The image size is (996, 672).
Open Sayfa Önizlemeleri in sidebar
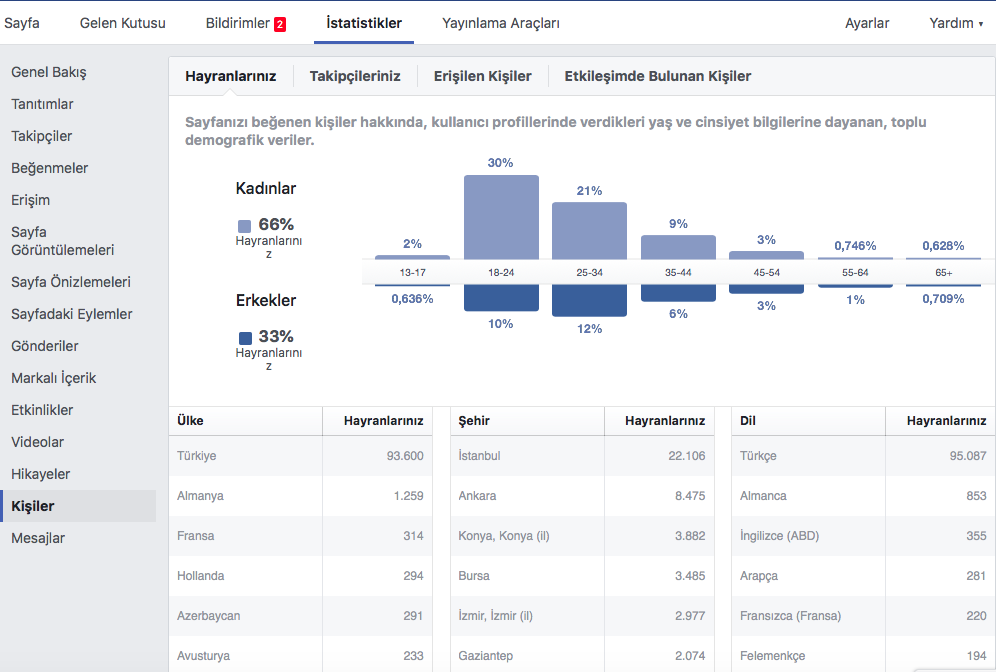71,282
